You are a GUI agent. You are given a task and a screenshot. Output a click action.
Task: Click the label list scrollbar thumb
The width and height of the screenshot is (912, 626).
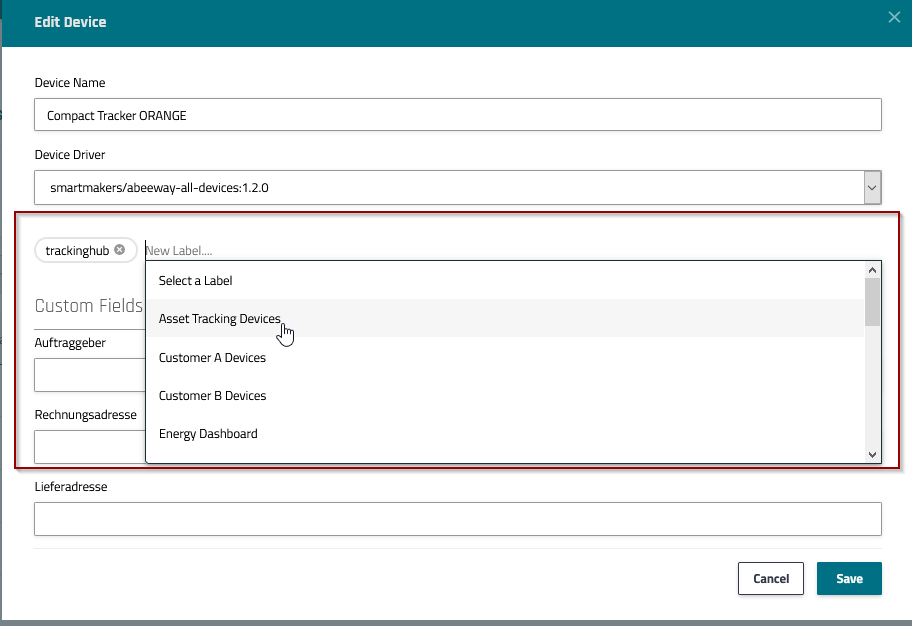click(872, 303)
